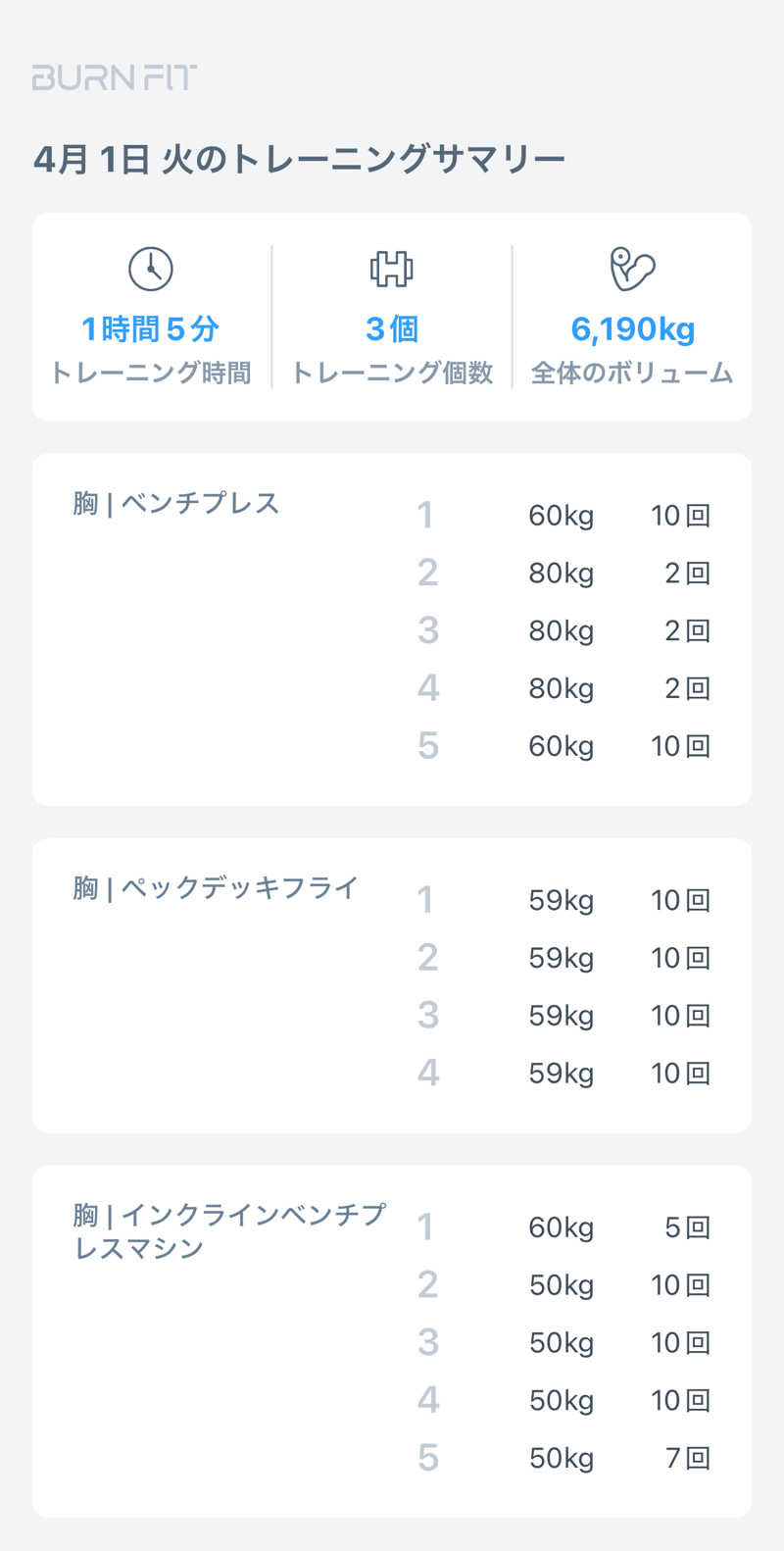Select the 1時間5分 training time value
This screenshot has height=1551, width=784.
click(x=150, y=329)
